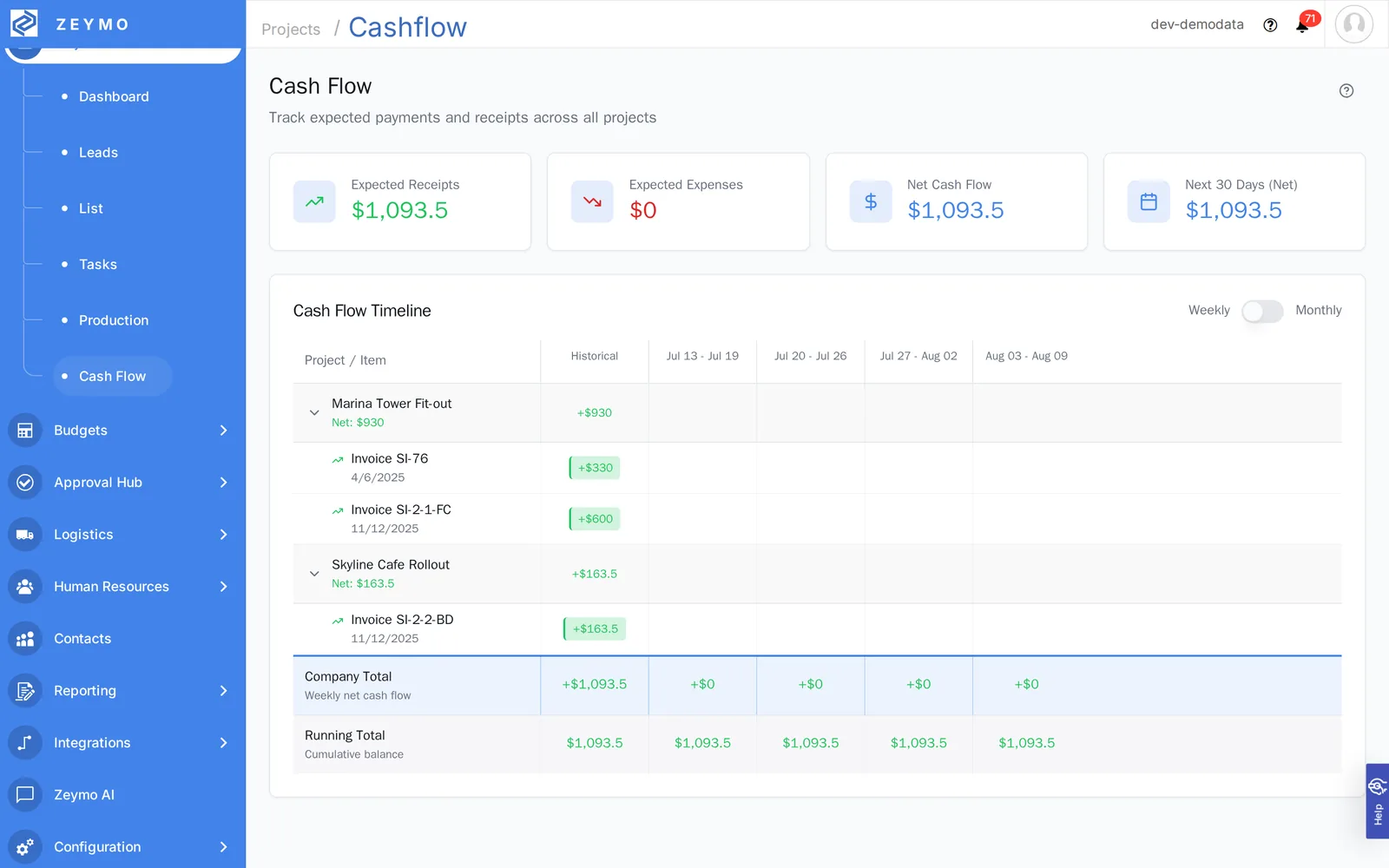The width and height of the screenshot is (1389, 868).
Task: Click the Reporting document icon
Action: pos(25,691)
